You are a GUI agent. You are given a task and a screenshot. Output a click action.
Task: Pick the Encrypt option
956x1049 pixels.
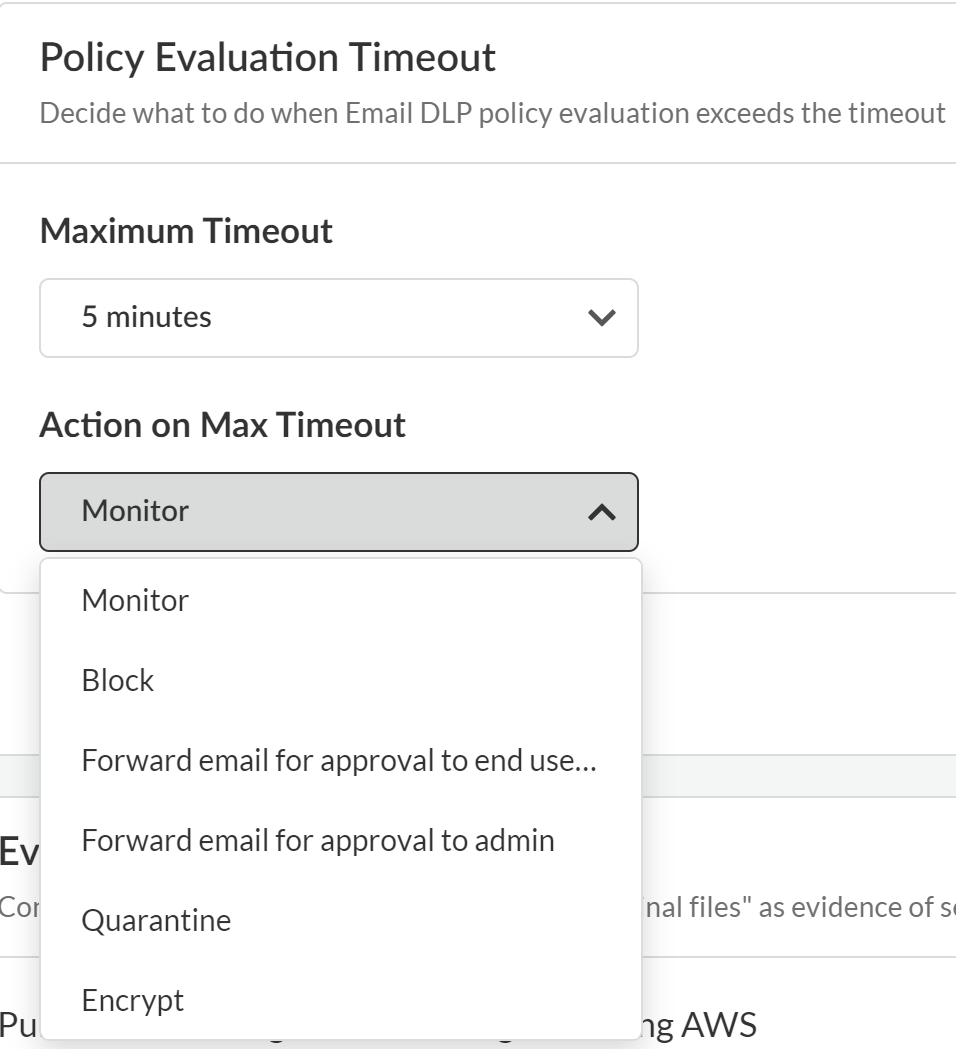(x=133, y=1000)
